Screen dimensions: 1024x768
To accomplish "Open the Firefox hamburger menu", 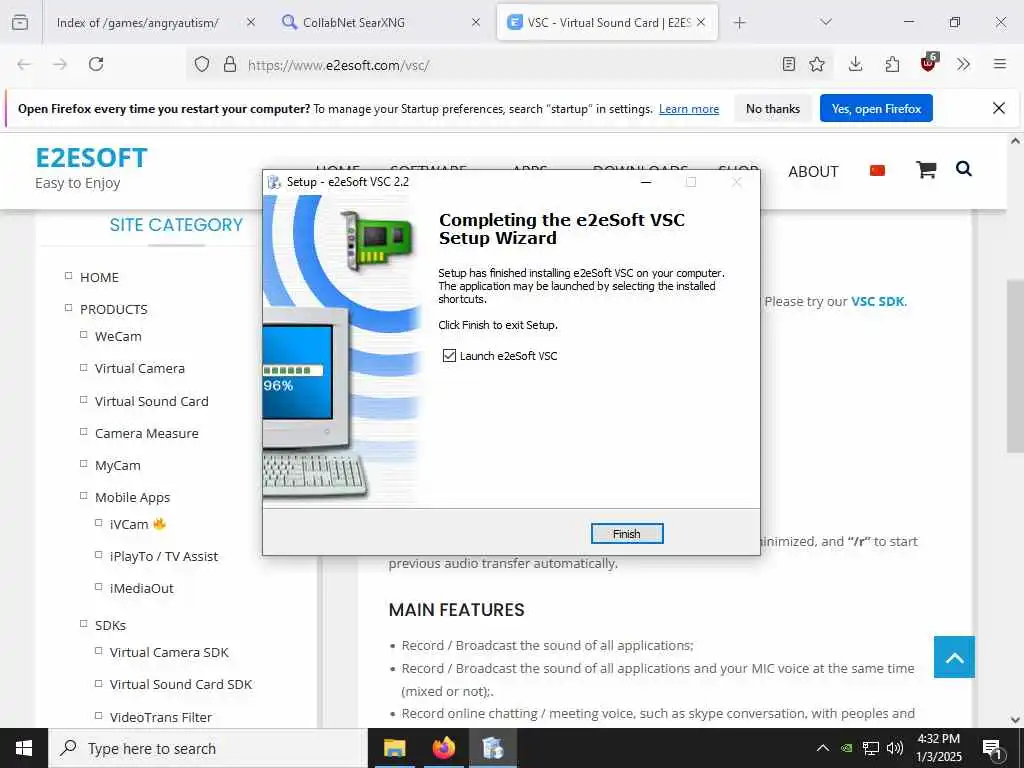I will click(999, 64).
